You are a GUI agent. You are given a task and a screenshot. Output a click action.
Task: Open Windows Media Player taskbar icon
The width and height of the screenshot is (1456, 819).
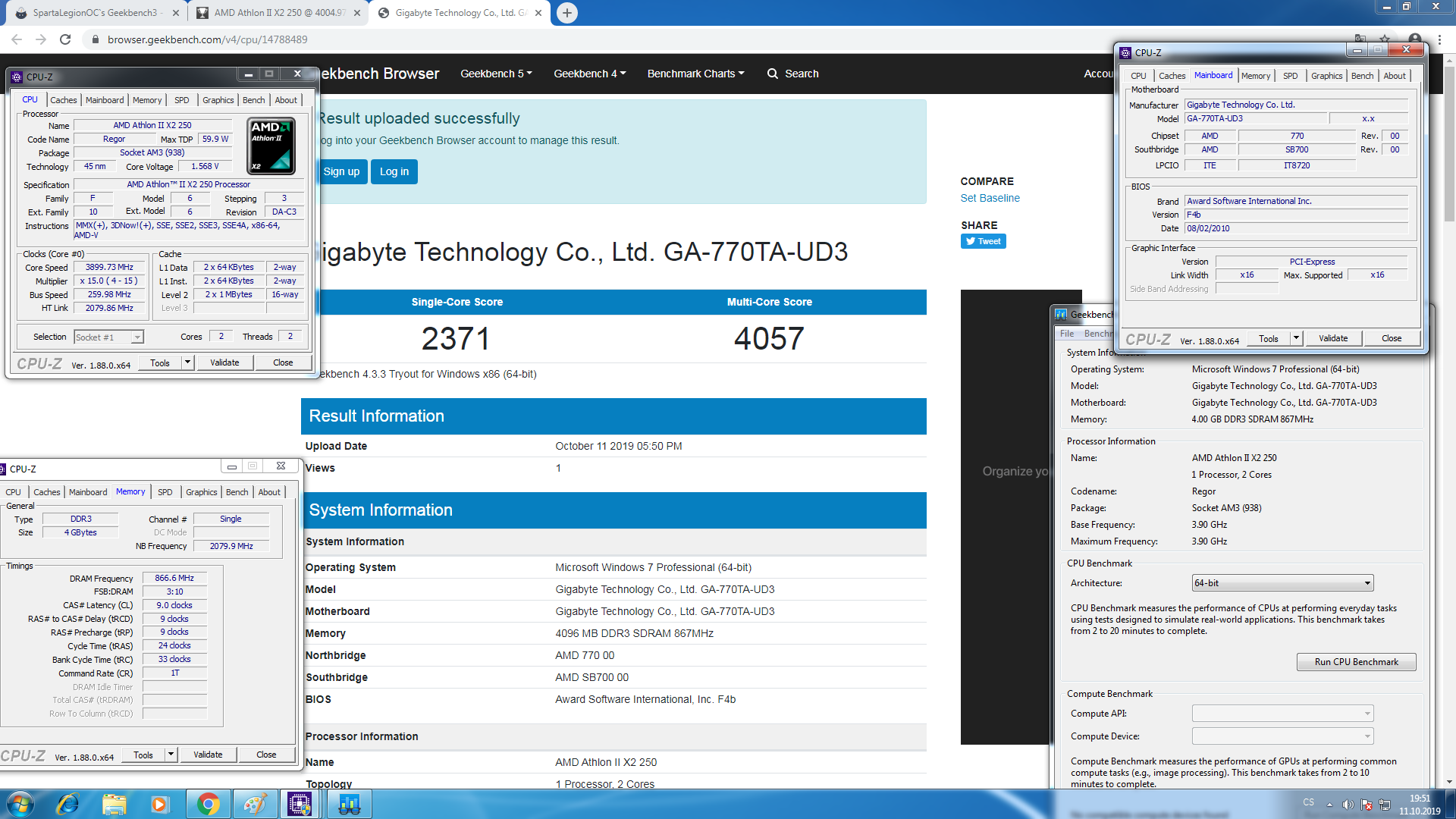[x=160, y=804]
